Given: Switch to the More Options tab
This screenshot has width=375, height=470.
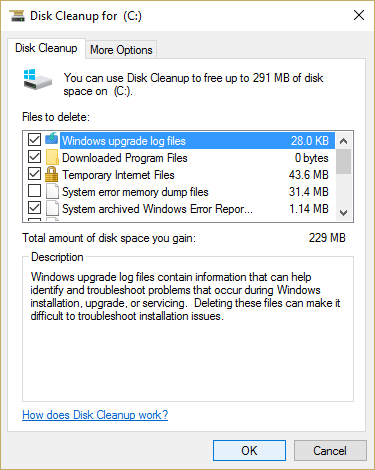Looking at the screenshot, I should point(121,50).
